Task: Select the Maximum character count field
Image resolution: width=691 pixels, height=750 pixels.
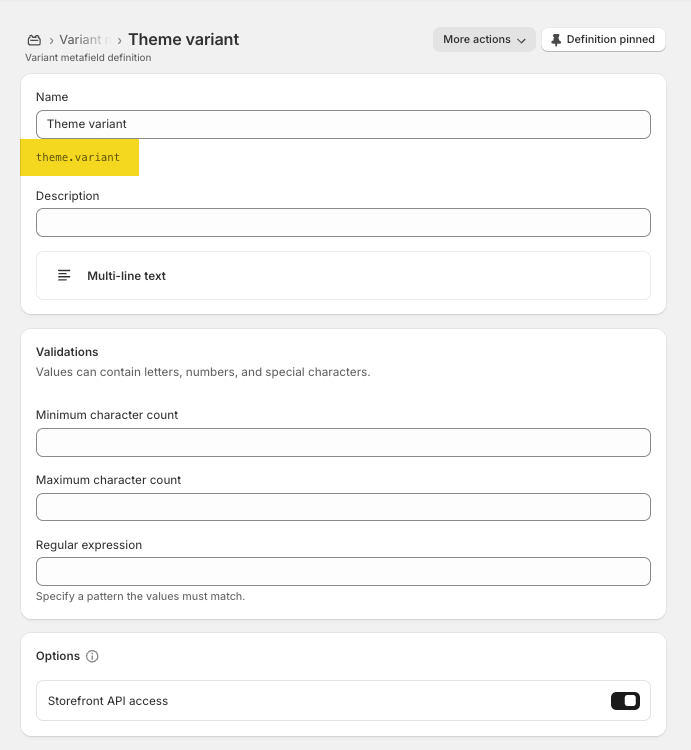Action: (343, 507)
